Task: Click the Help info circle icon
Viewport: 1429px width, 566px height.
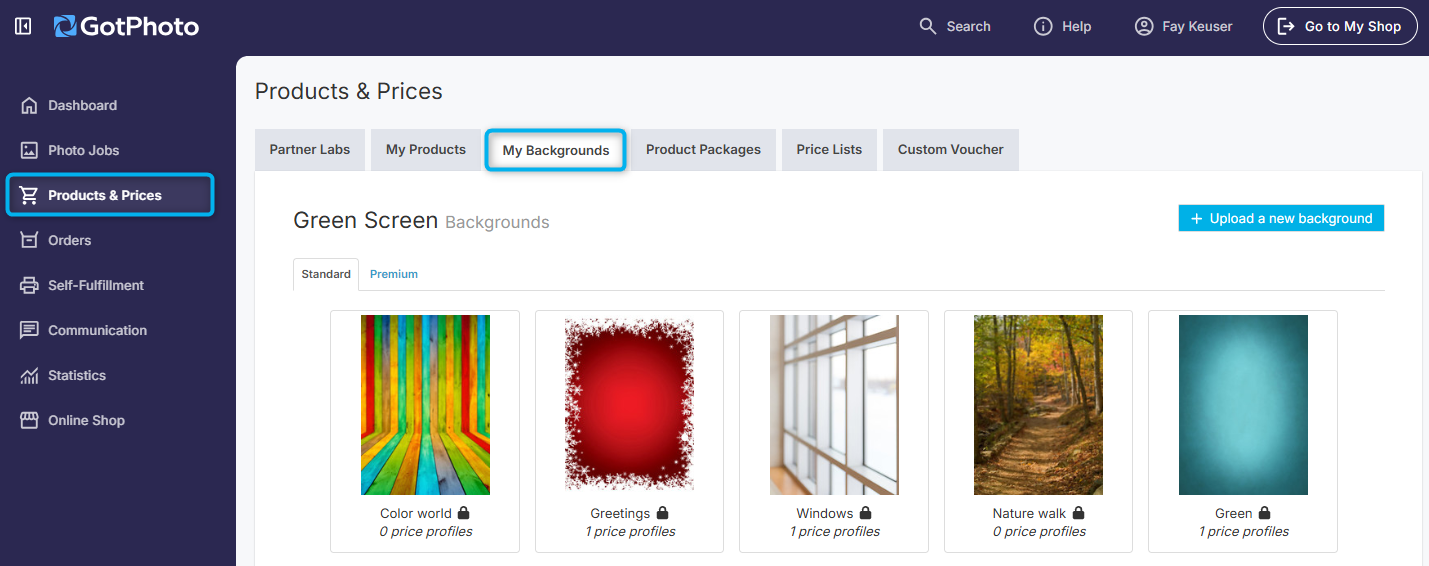Action: [x=1043, y=26]
